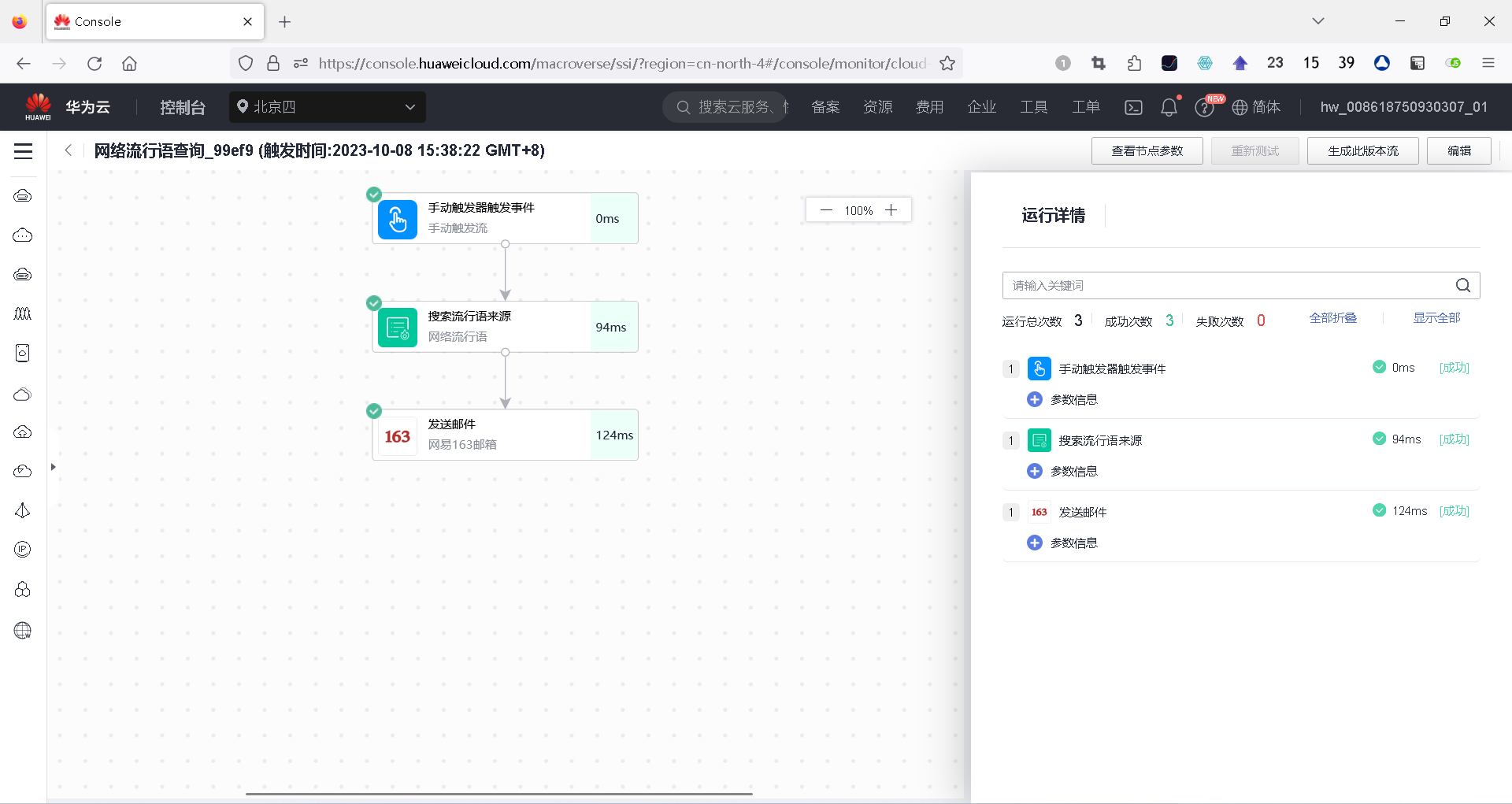Click the 重新测试 button

click(x=1254, y=150)
